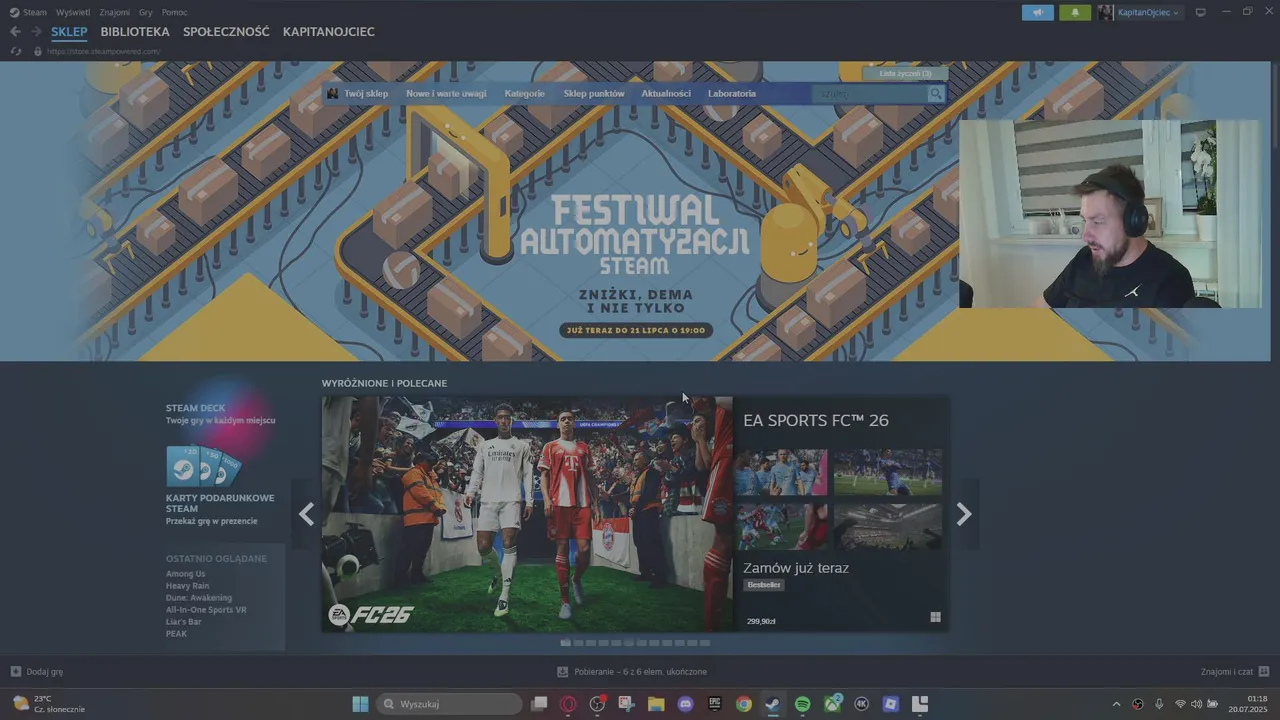Screen dimensions: 1280x720
Task: Open PEAK from recently viewed
Action: click(x=176, y=634)
